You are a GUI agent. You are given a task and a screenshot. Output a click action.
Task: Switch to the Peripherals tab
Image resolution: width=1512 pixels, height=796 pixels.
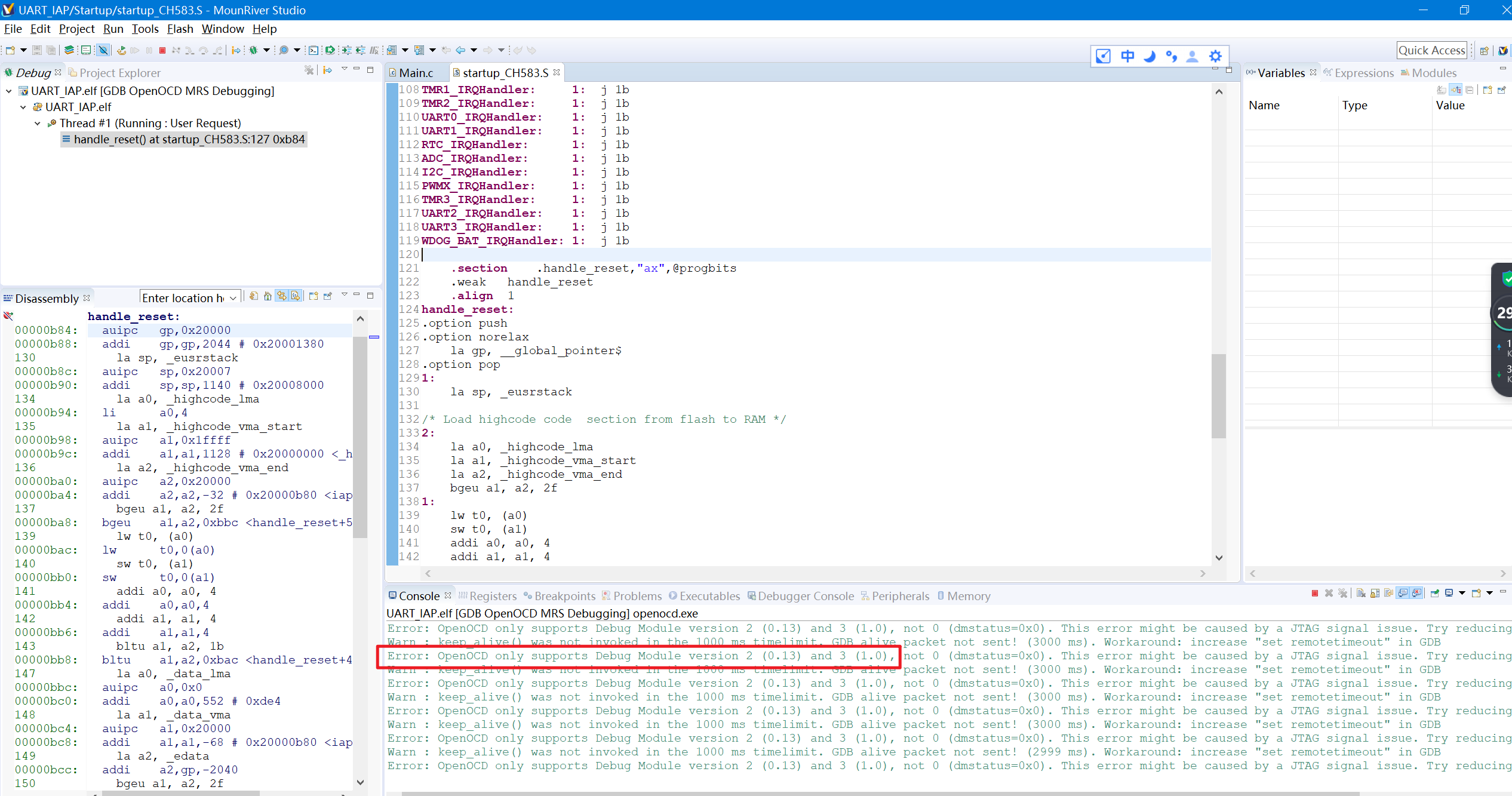(x=895, y=596)
